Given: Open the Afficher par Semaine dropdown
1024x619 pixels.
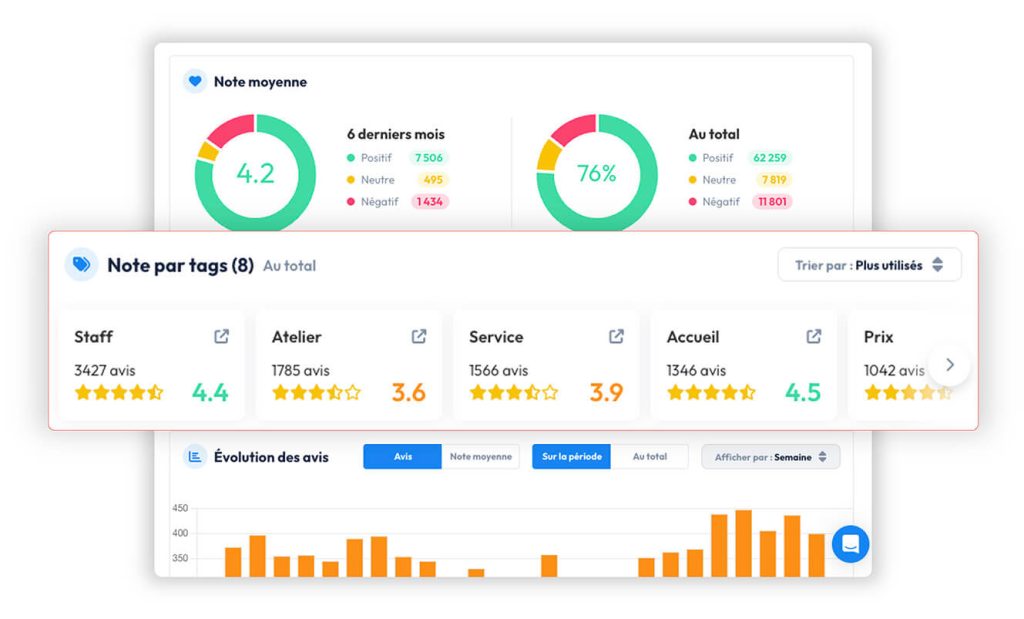Looking at the screenshot, I should (771, 457).
